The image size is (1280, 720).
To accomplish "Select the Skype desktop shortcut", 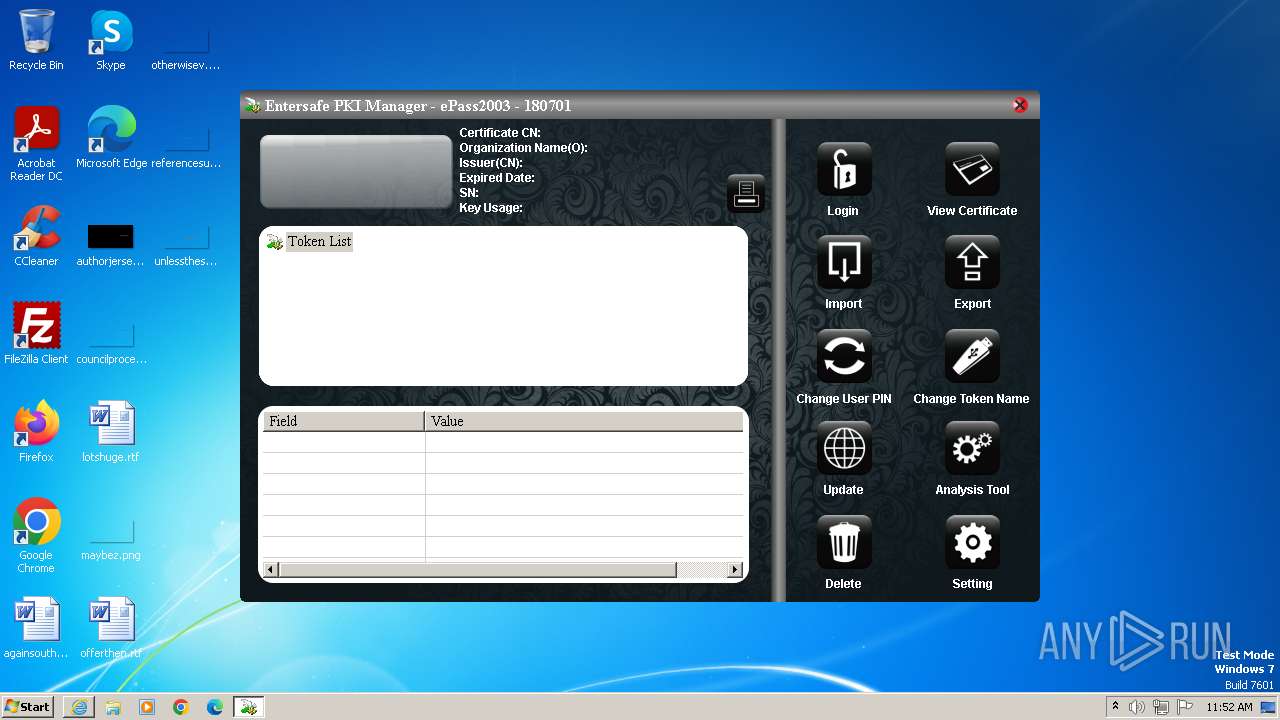I will (x=110, y=40).
